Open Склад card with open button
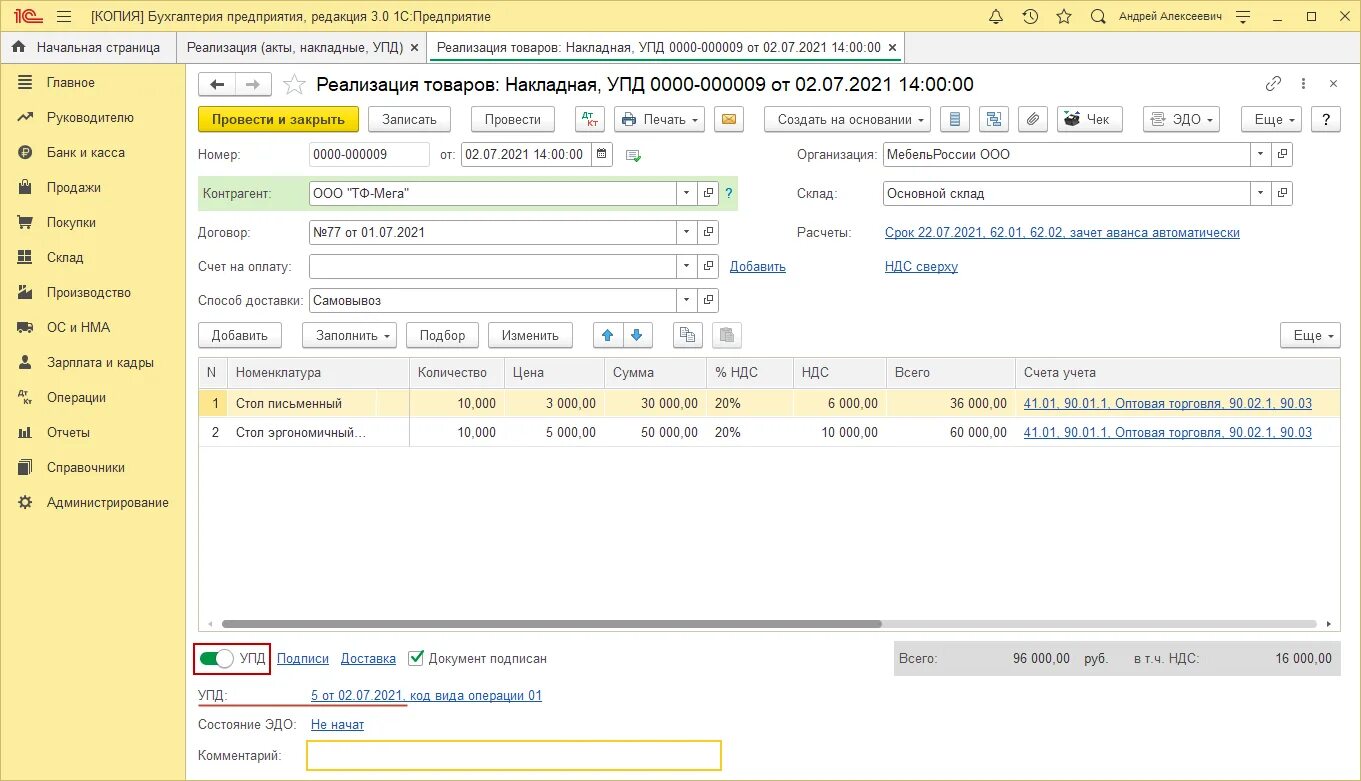Image resolution: width=1361 pixels, height=781 pixels. pyautogui.click(x=1283, y=193)
